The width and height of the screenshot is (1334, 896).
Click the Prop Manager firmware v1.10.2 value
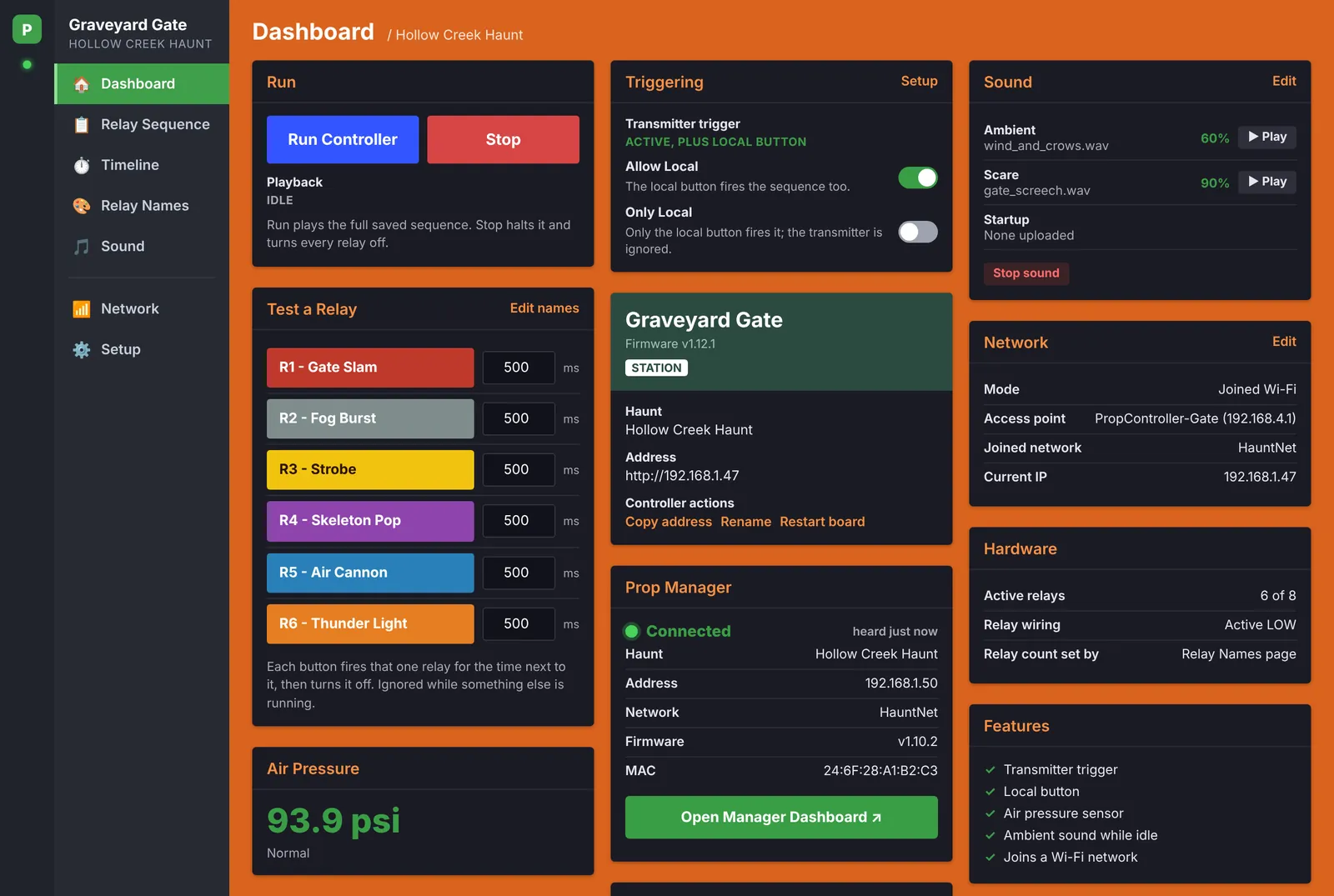tap(917, 742)
